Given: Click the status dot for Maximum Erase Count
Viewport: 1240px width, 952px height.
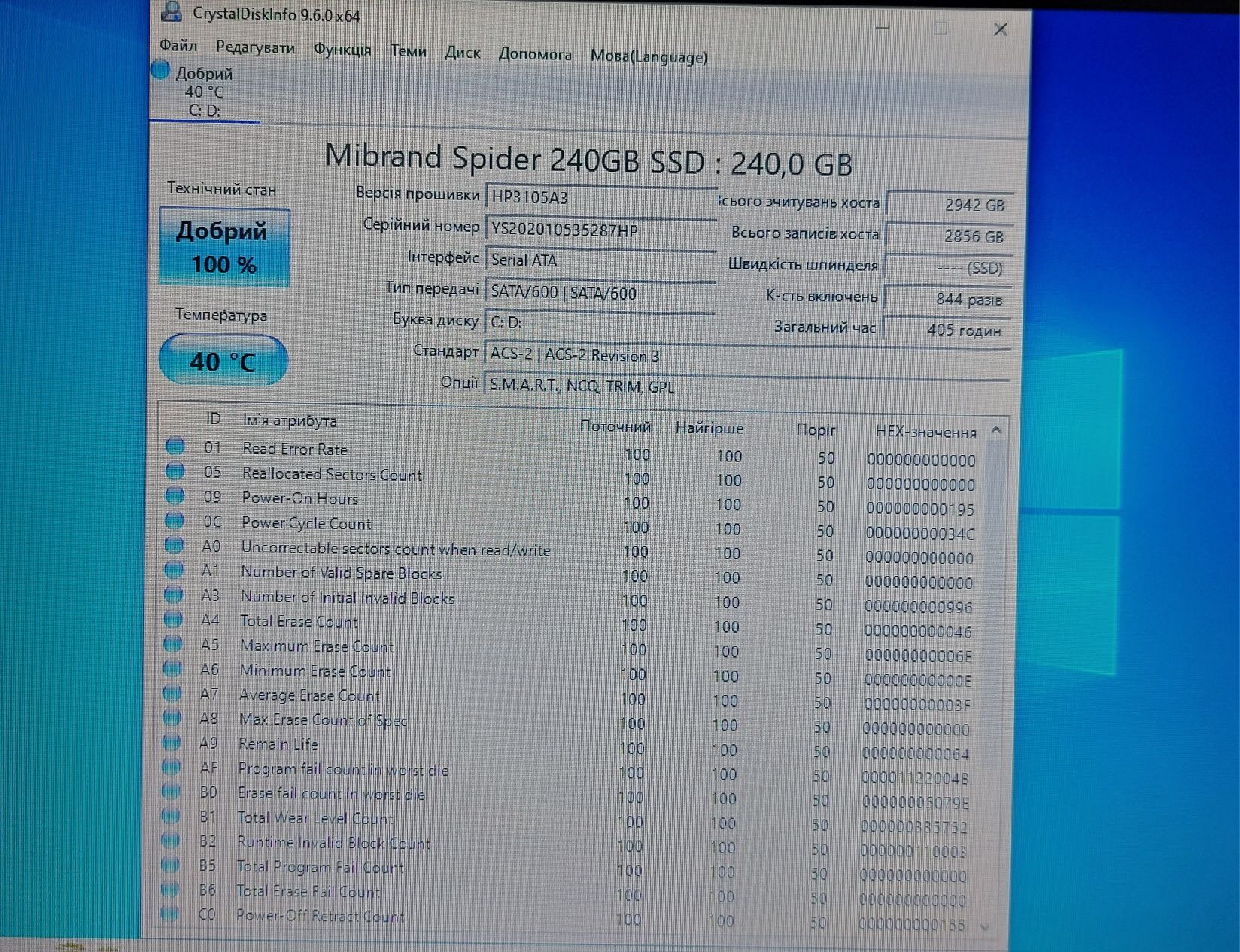Looking at the screenshot, I should (172, 644).
